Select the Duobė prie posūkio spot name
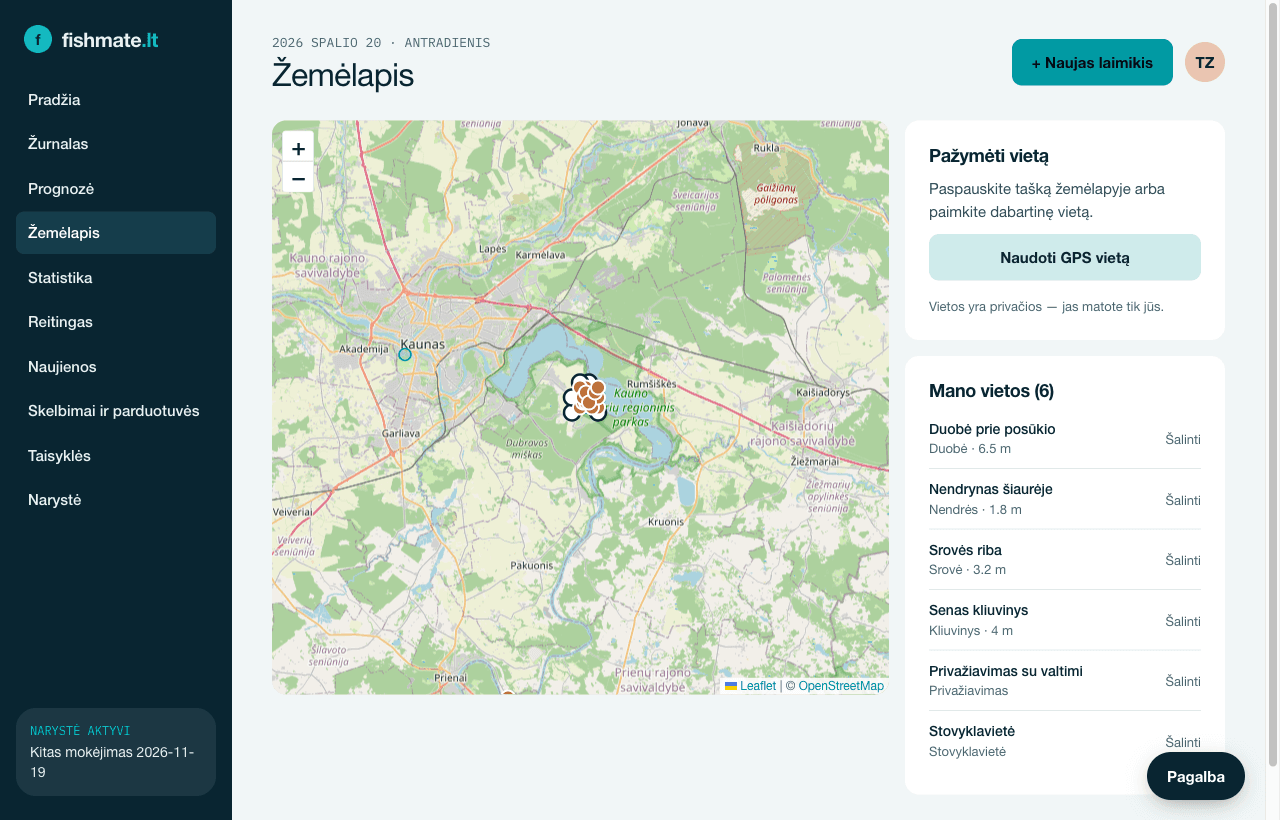 [x=992, y=429]
